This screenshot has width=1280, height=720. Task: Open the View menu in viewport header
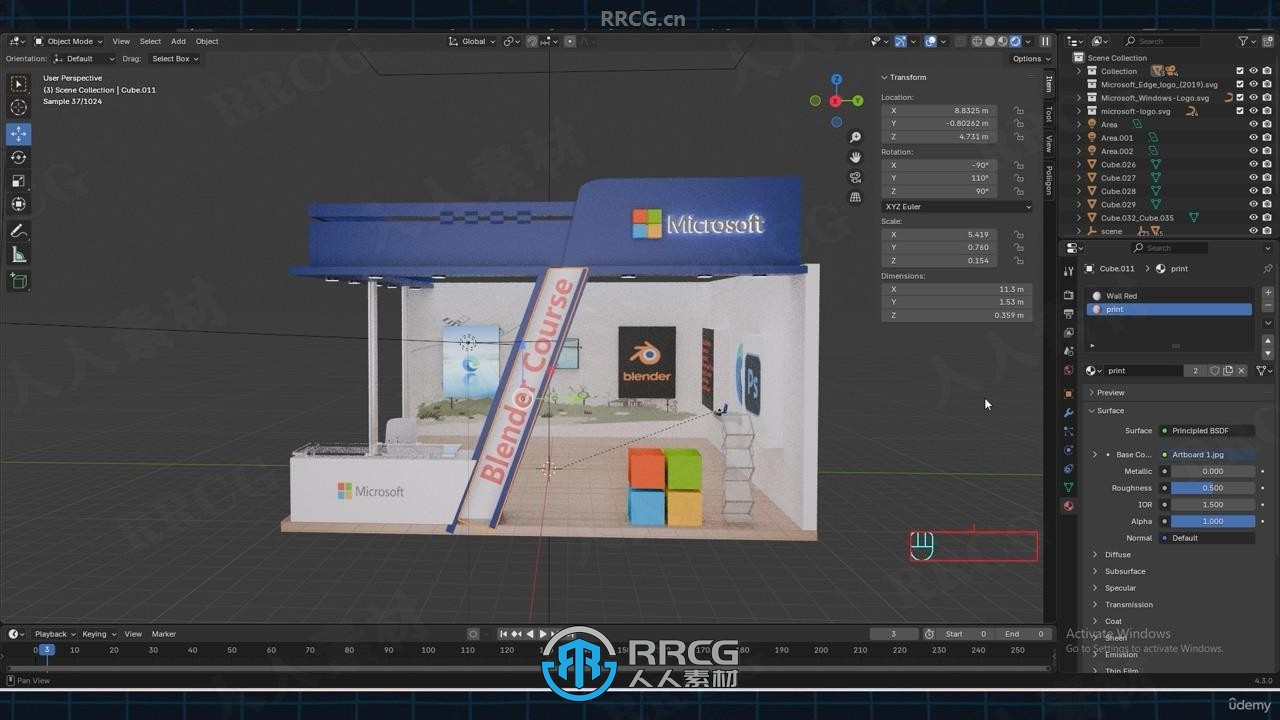coord(121,41)
